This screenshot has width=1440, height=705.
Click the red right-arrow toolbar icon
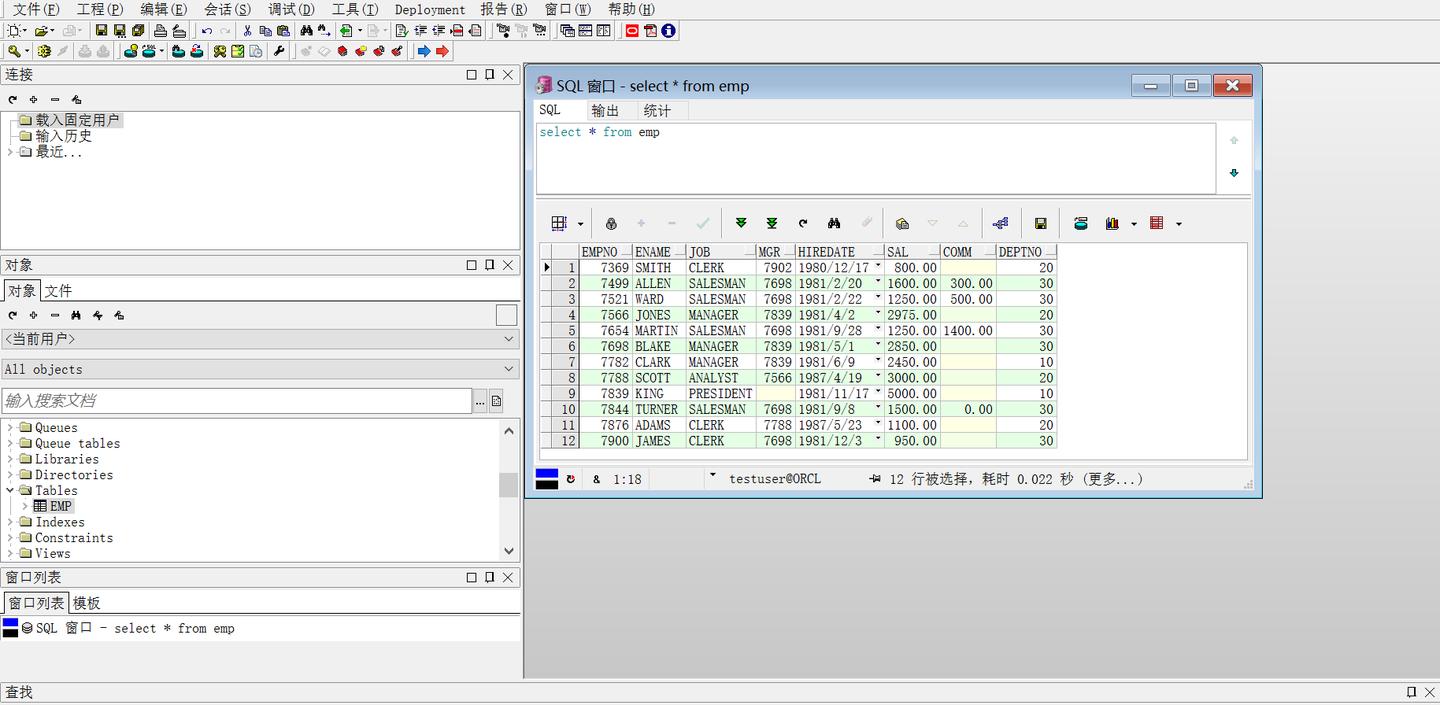442,51
